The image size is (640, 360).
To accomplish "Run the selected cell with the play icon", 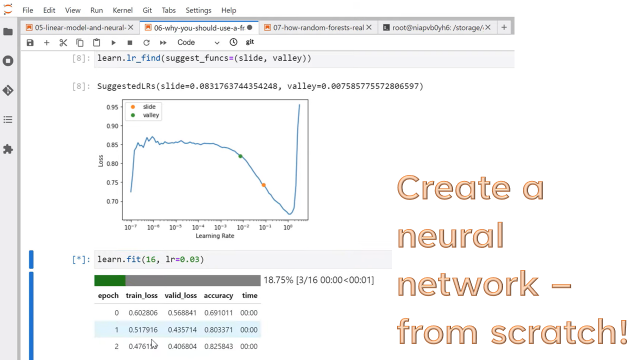I will point(113,42).
